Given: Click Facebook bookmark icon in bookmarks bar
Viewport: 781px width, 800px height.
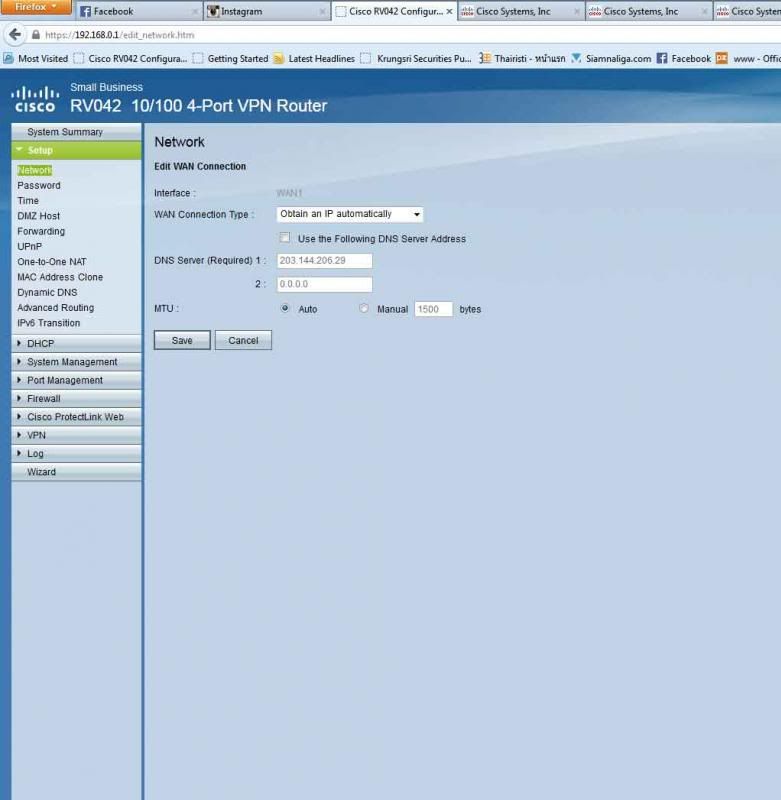Looking at the screenshot, I should (x=662, y=59).
